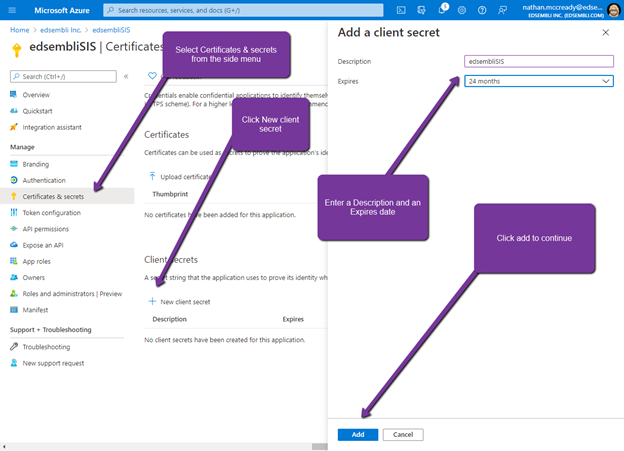Click the side menu Search box
The width and height of the screenshot is (624, 451).
tap(63, 76)
